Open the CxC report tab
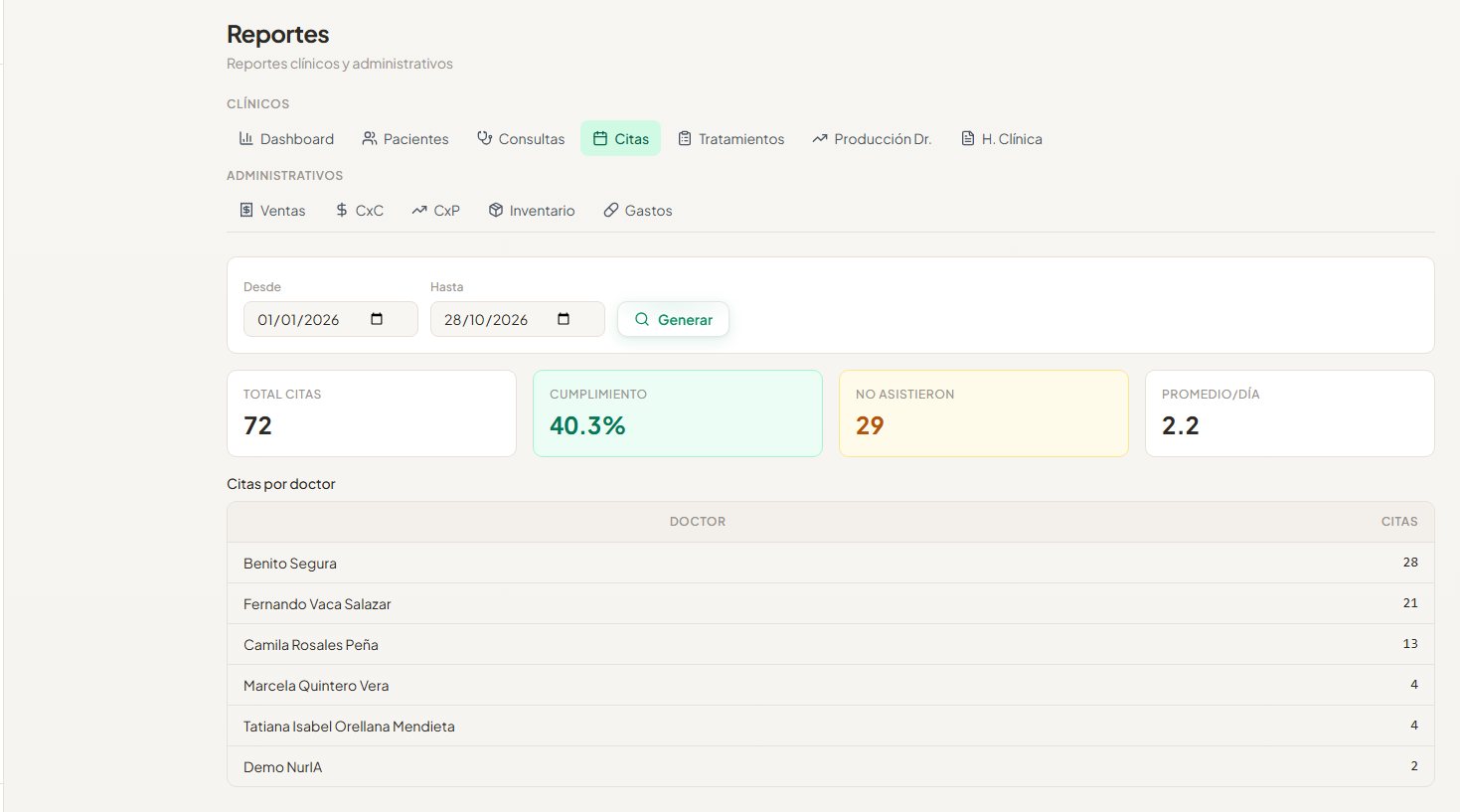 click(x=360, y=211)
